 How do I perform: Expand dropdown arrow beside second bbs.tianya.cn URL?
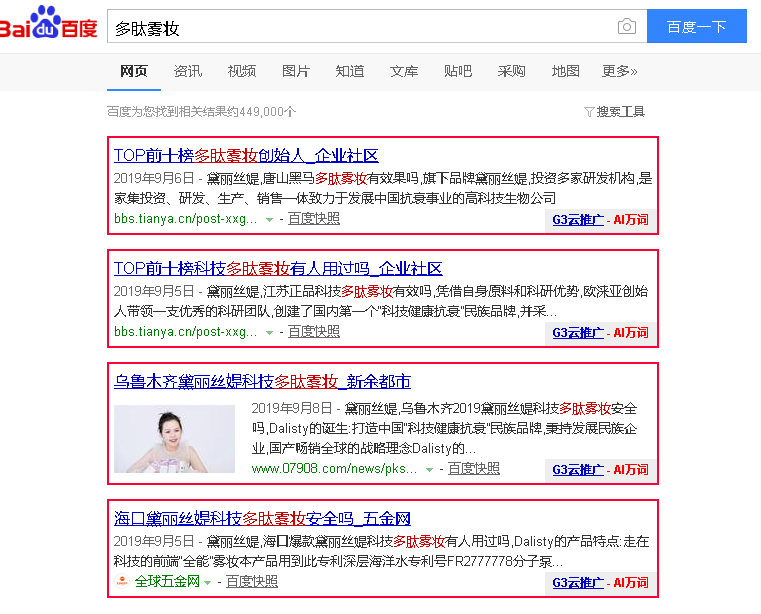coord(269,333)
